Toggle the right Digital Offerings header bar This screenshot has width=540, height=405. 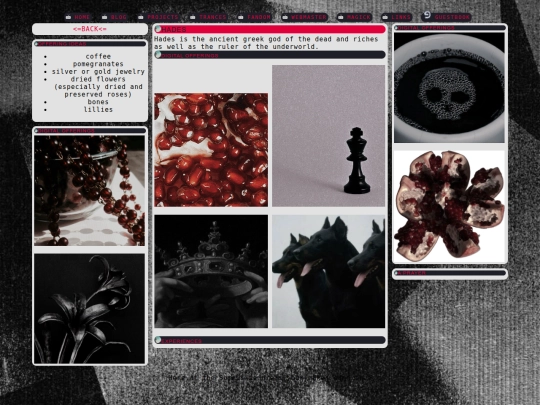coord(450,28)
